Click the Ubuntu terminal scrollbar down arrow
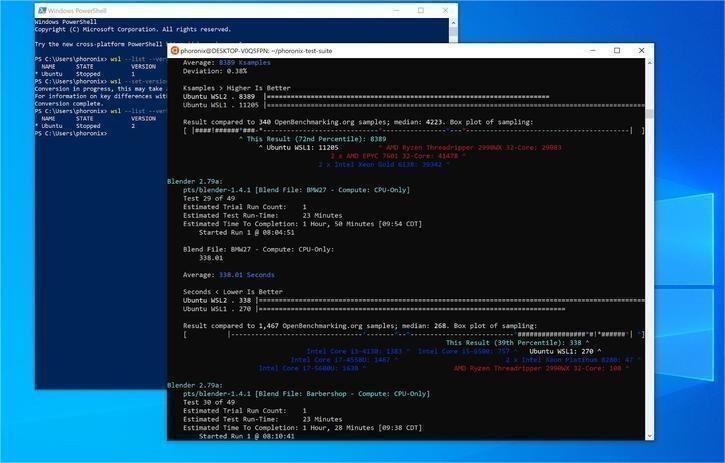The image size is (725, 463). coord(649,436)
